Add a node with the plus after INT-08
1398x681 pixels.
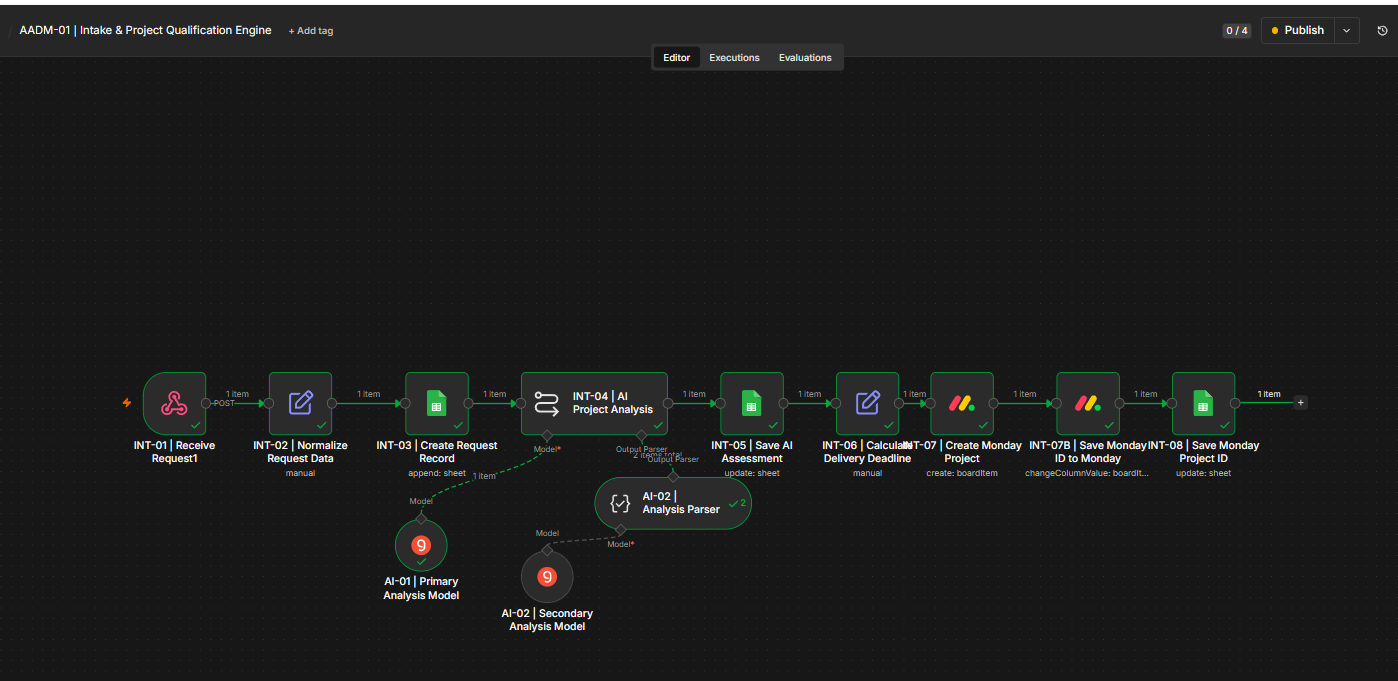[1300, 403]
